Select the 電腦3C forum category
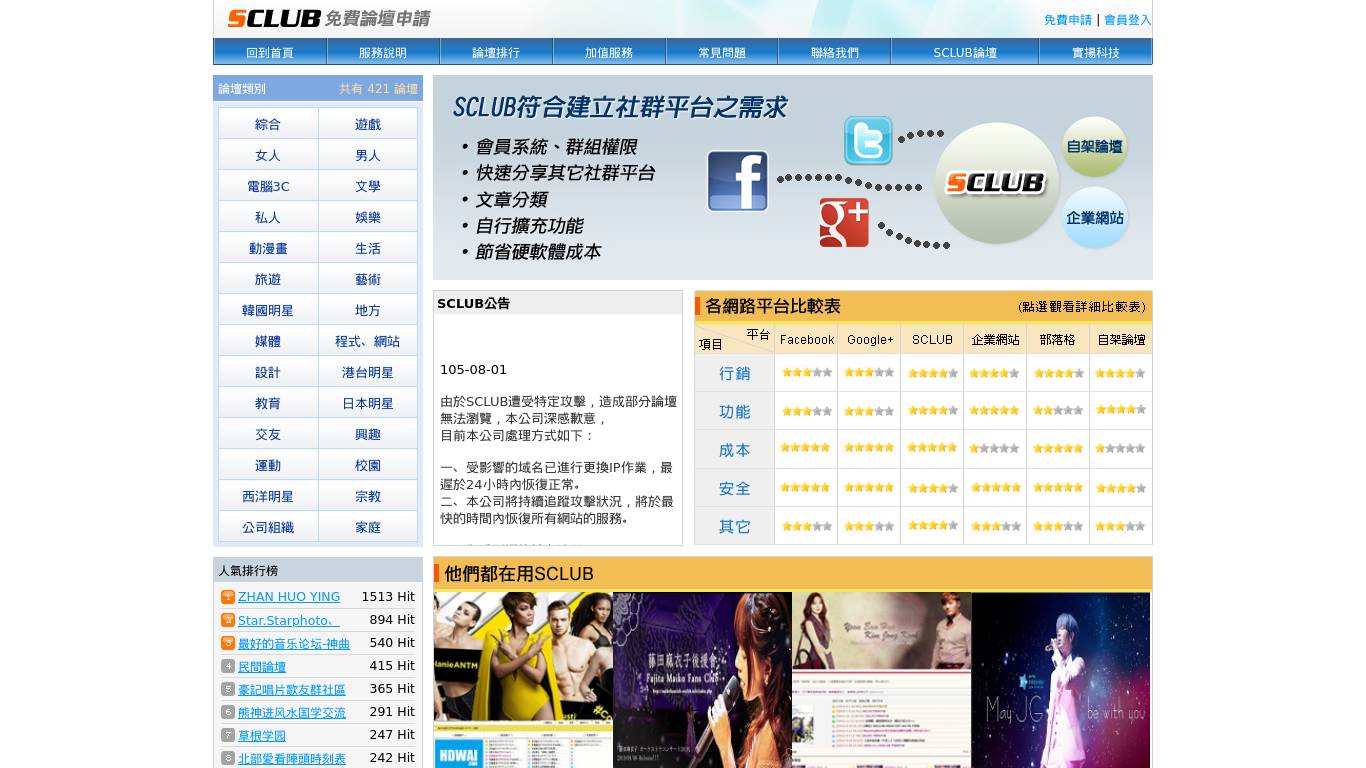This screenshot has height=768, width=1366. coord(268,186)
